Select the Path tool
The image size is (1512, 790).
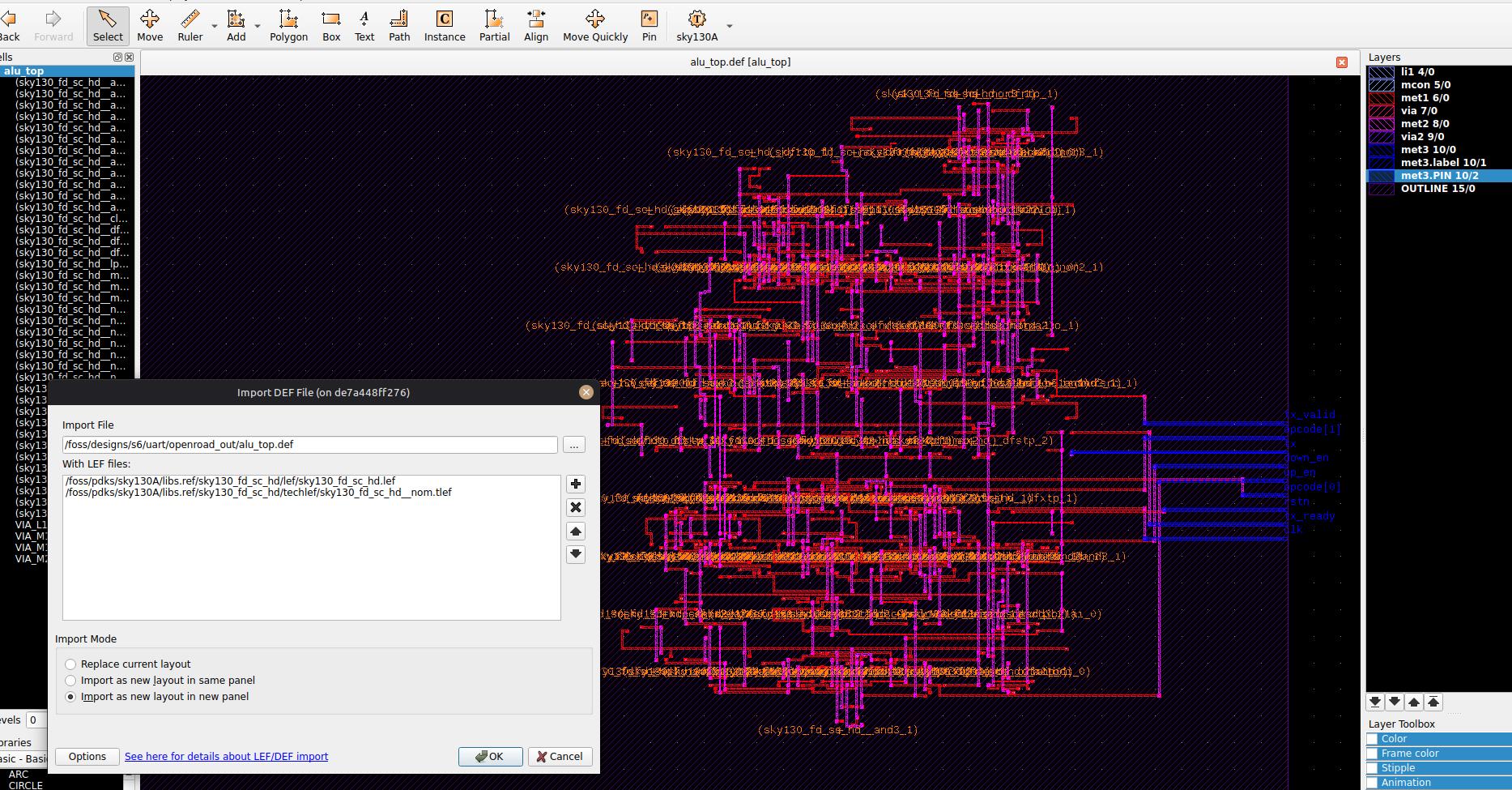[398, 25]
